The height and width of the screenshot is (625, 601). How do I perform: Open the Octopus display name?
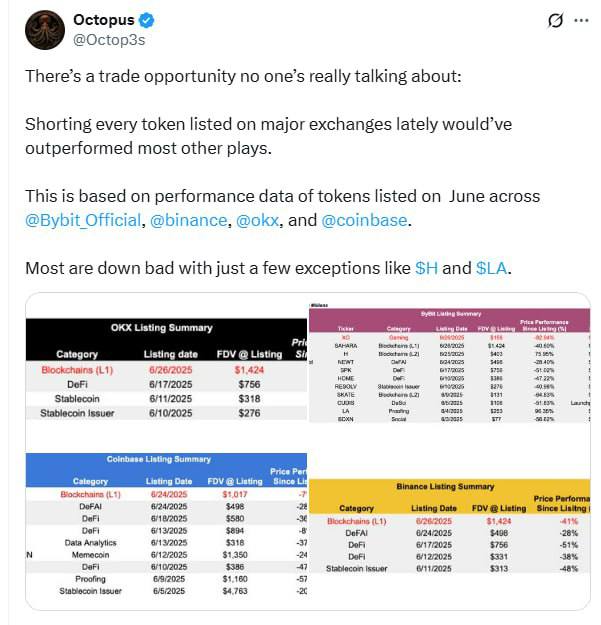[104, 20]
